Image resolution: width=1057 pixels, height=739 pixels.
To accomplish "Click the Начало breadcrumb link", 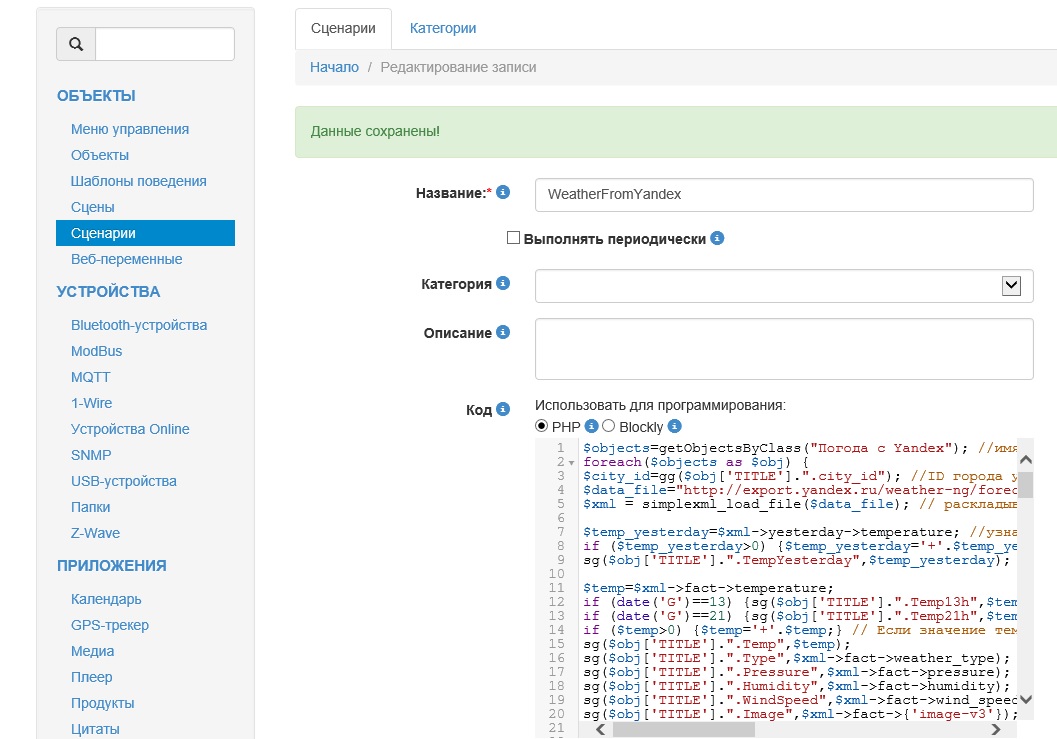I will pos(334,67).
